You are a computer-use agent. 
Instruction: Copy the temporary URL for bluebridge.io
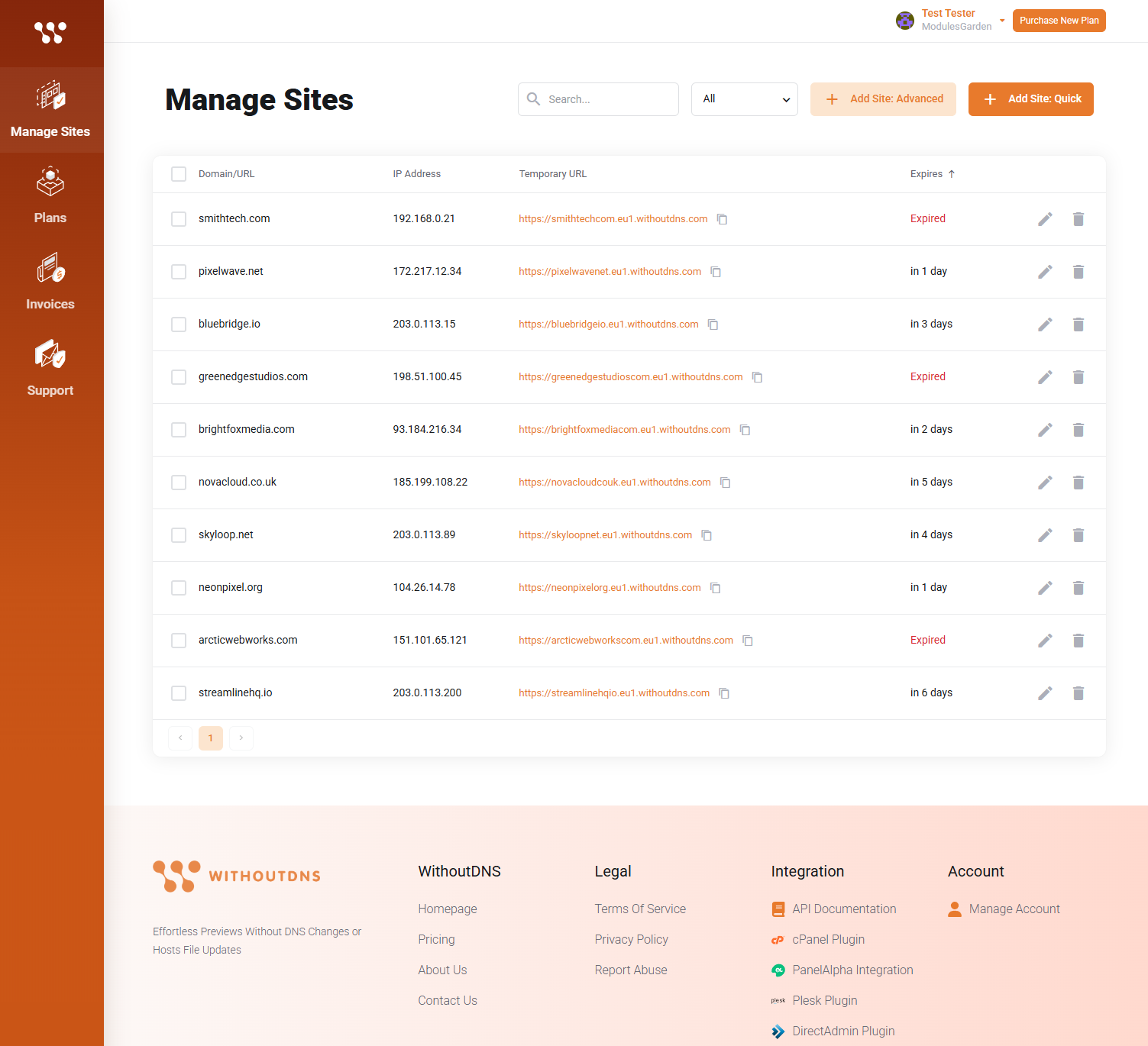coord(713,324)
